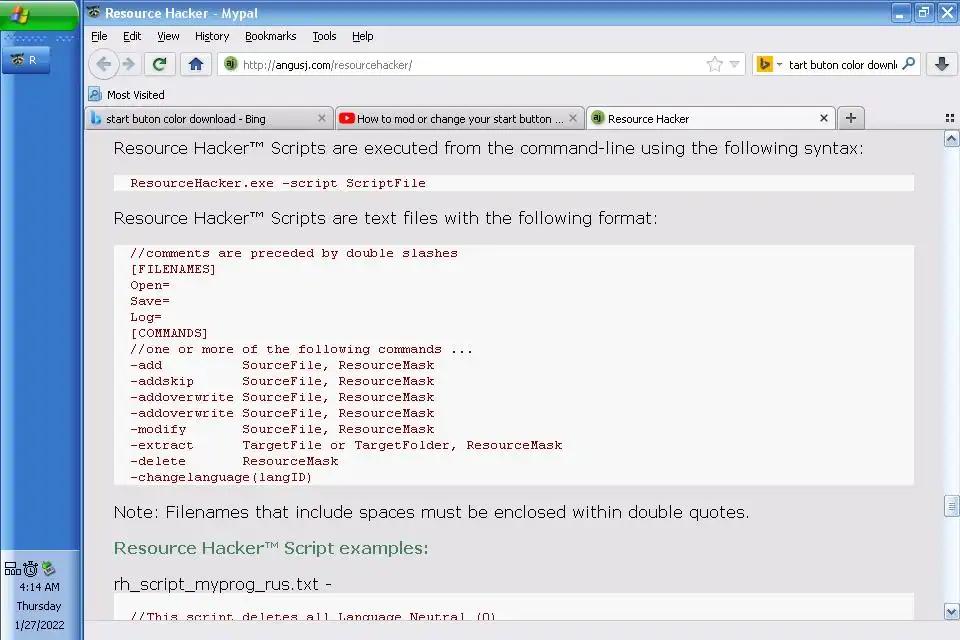Screen dimensions: 960x640
Task: Close the Bing search tab
Action: point(321,118)
